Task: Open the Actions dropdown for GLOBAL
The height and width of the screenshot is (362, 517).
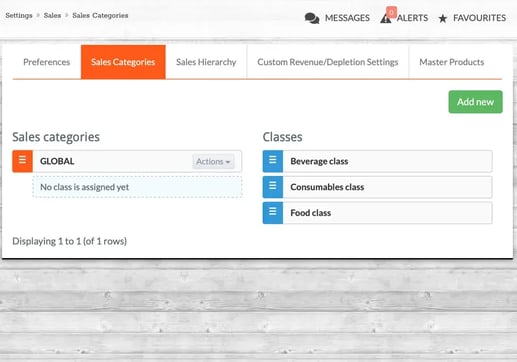Action: (213, 161)
